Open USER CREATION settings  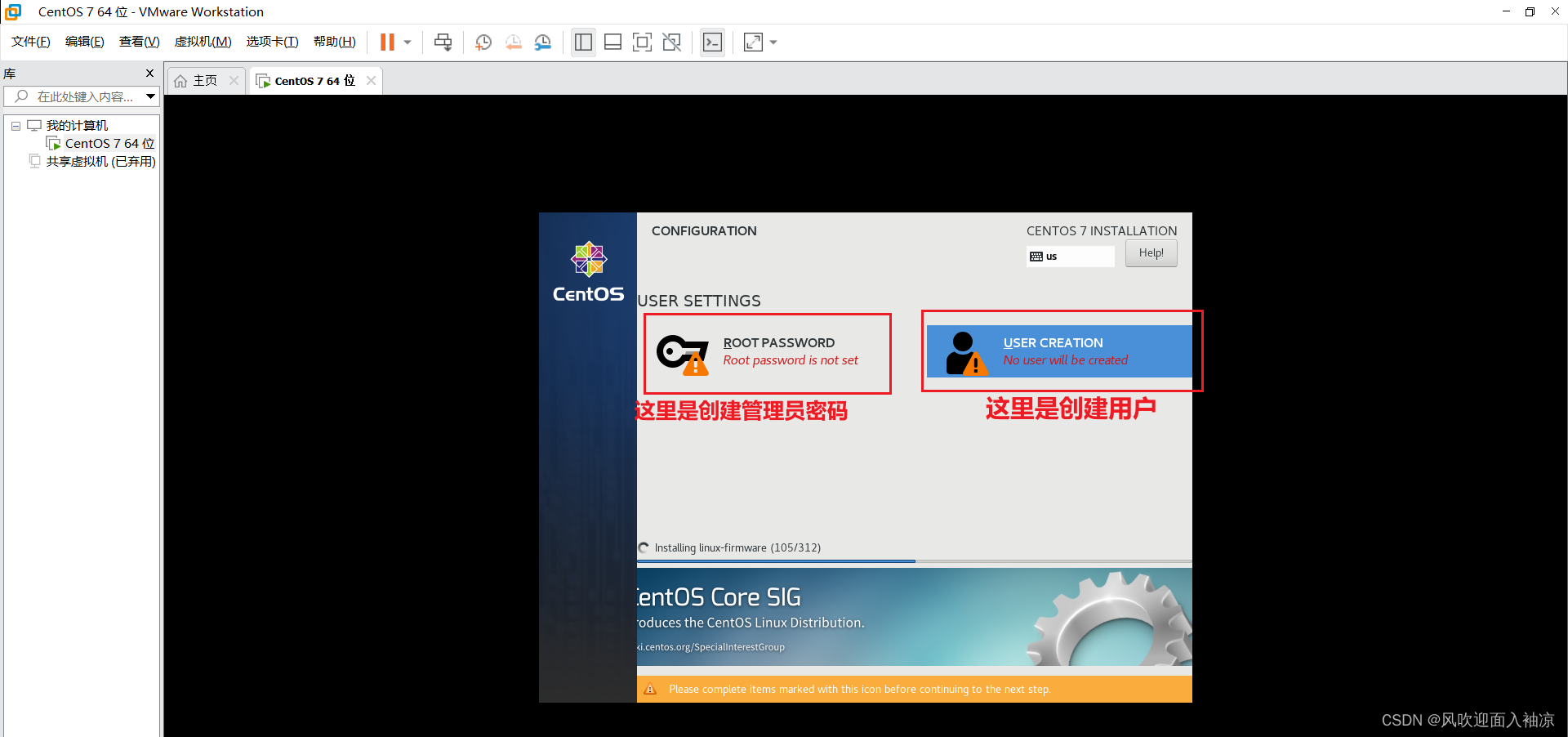coord(1059,351)
